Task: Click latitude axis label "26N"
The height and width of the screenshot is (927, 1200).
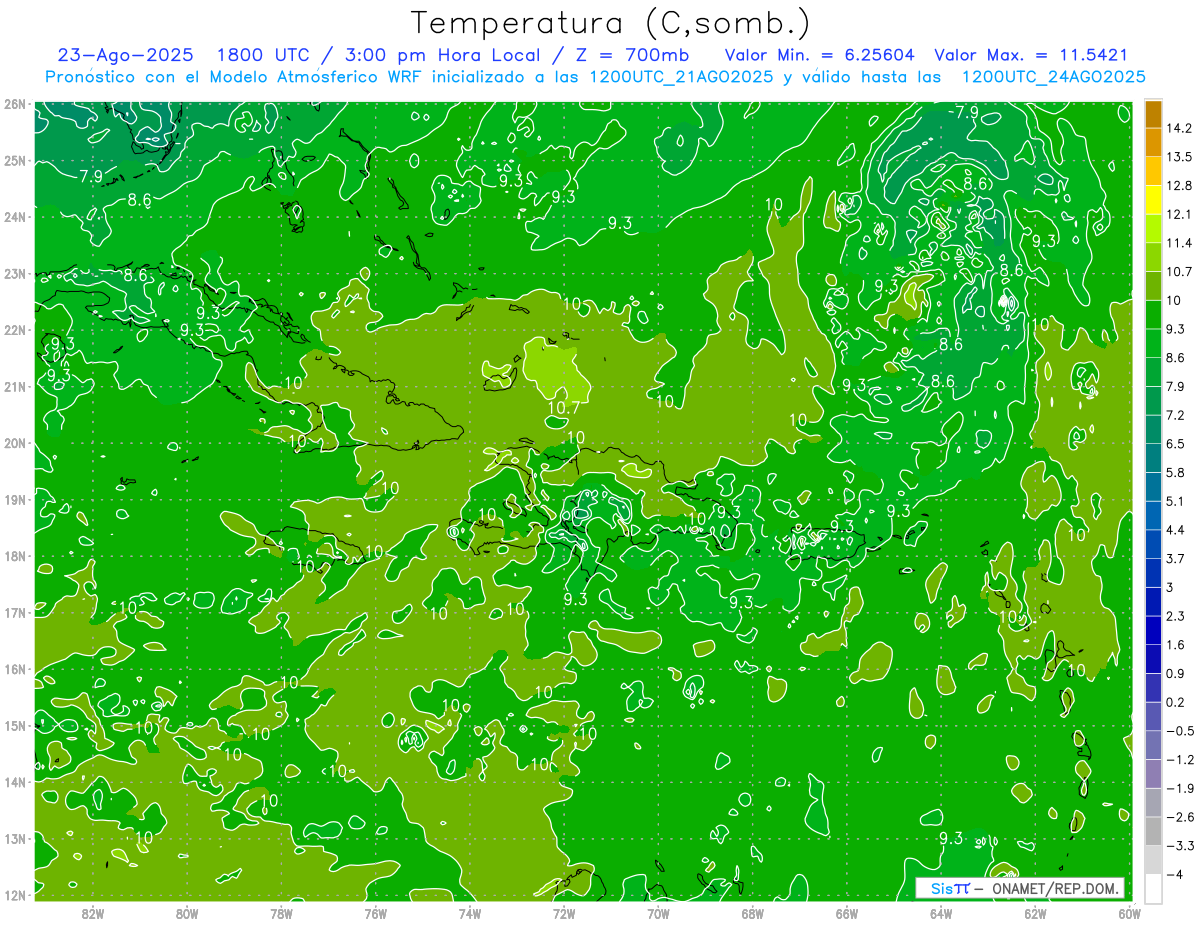Action: click(x=14, y=104)
